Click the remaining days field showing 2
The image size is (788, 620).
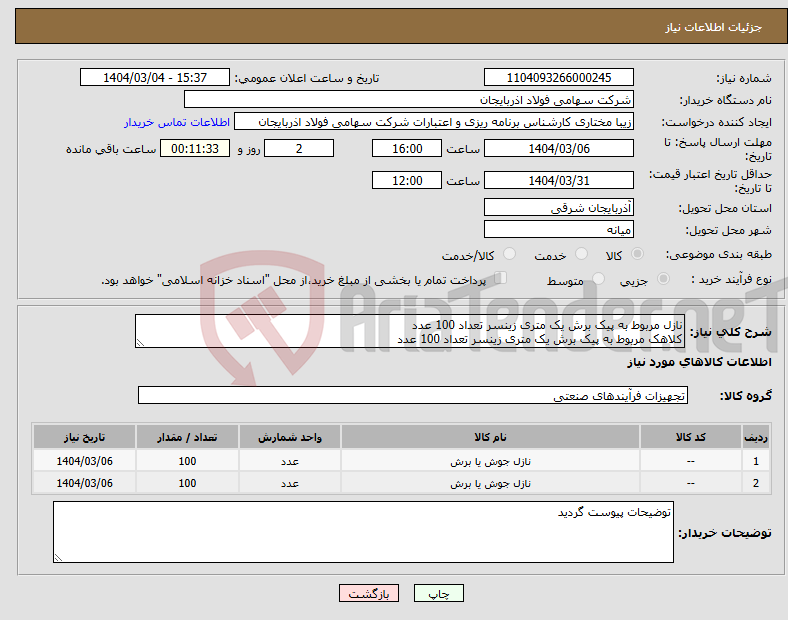[299, 148]
